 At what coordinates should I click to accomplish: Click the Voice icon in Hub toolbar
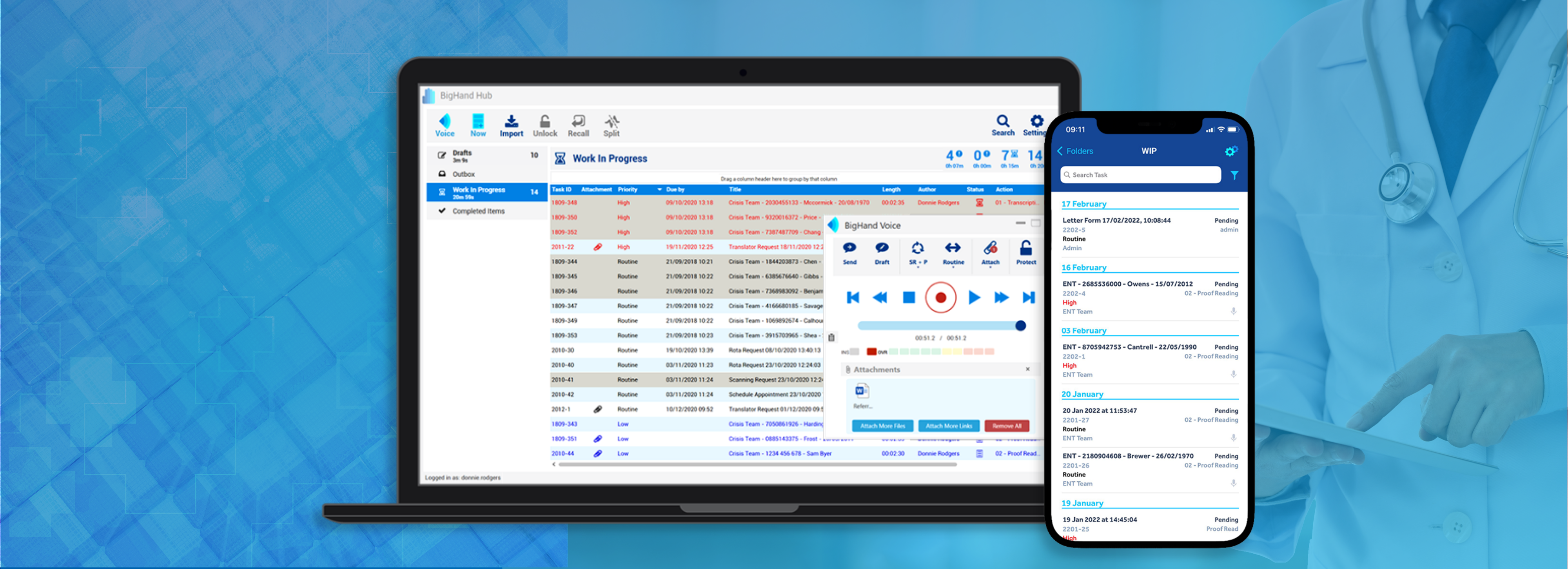pos(445,121)
